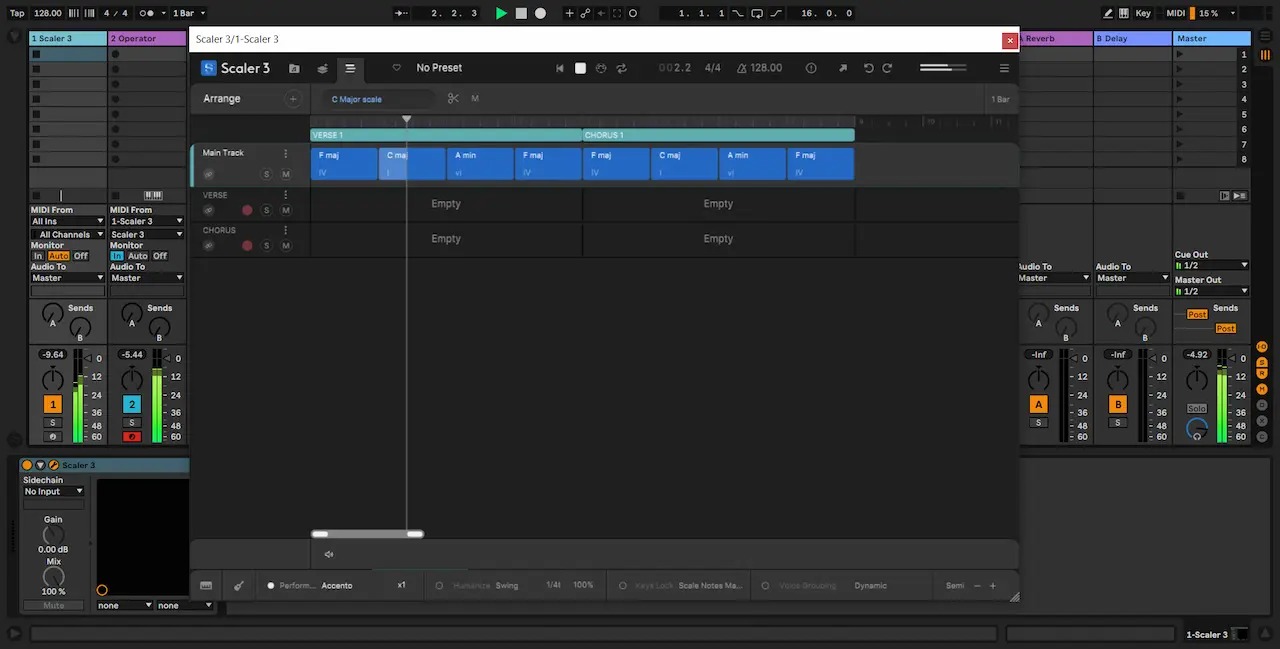This screenshot has width=1280, height=649.
Task: Toggle the MIDI map mode button
Action: tap(1175, 13)
